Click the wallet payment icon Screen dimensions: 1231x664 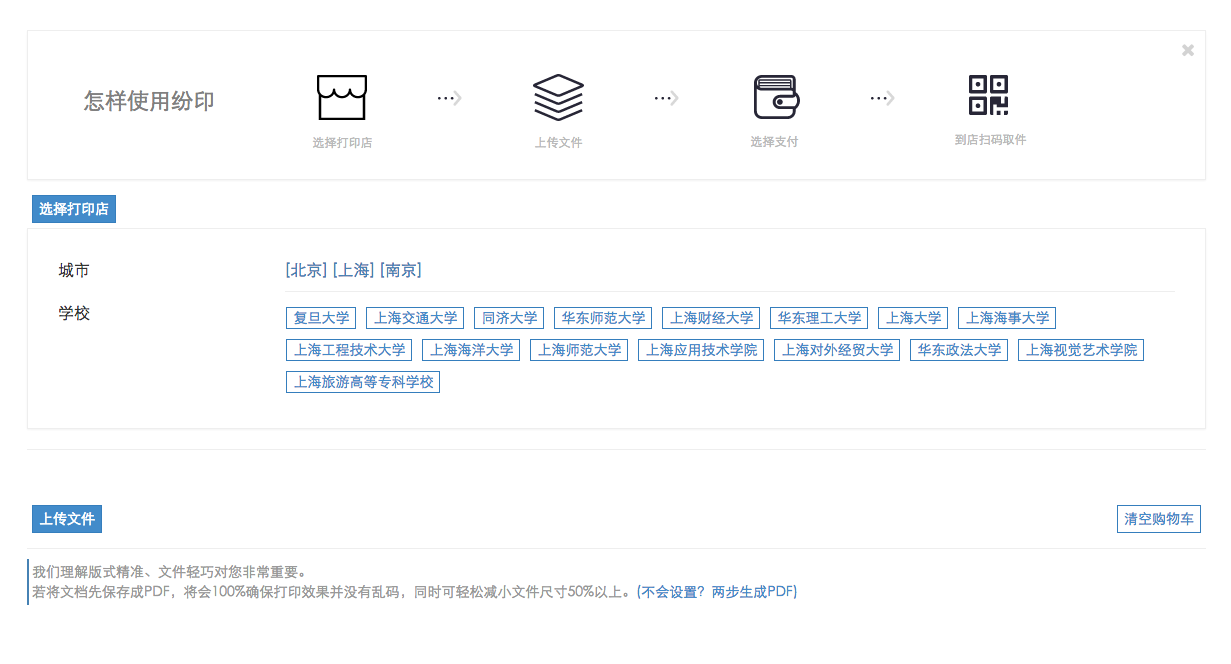click(x=775, y=97)
